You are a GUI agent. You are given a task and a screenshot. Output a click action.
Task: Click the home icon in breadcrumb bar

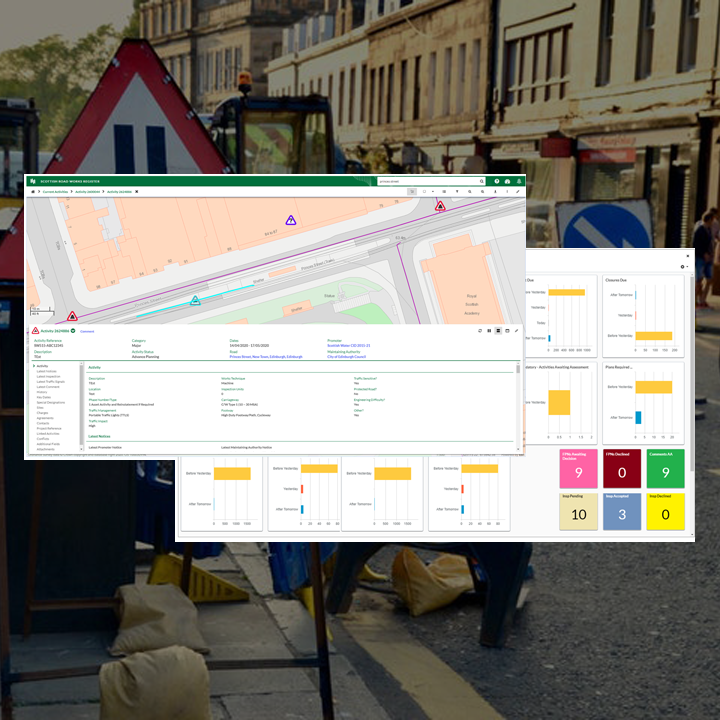coord(33,190)
